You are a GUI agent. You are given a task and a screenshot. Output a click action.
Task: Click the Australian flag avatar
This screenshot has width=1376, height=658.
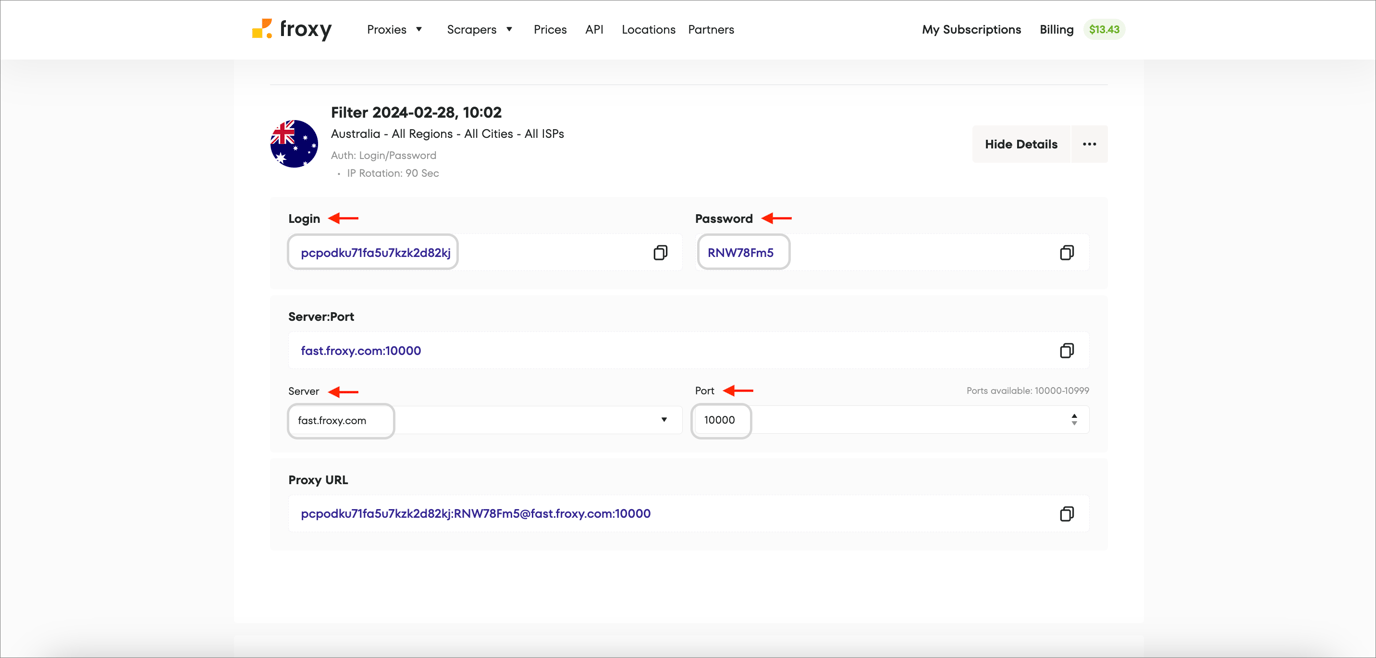[294, 143]
